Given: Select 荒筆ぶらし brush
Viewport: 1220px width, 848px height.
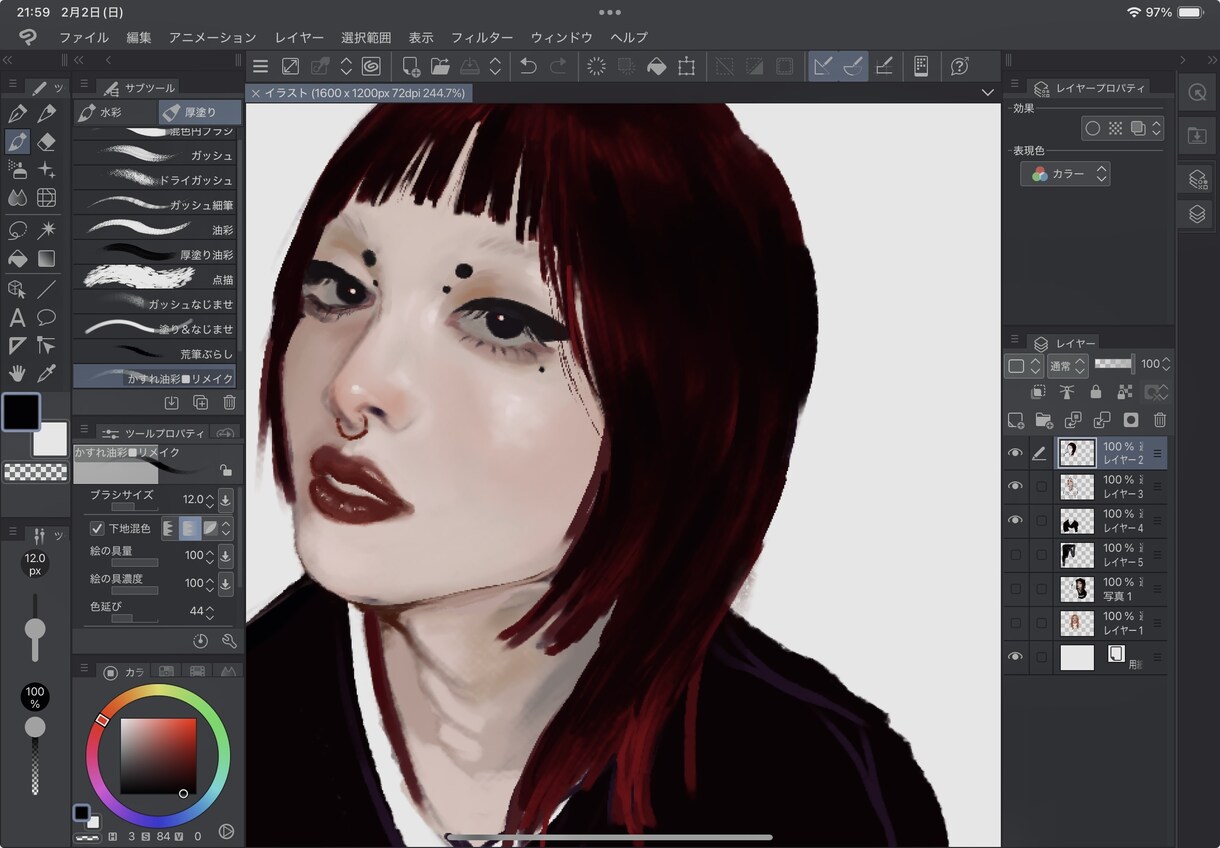Looking at the screenshot, I should [155, 353].
